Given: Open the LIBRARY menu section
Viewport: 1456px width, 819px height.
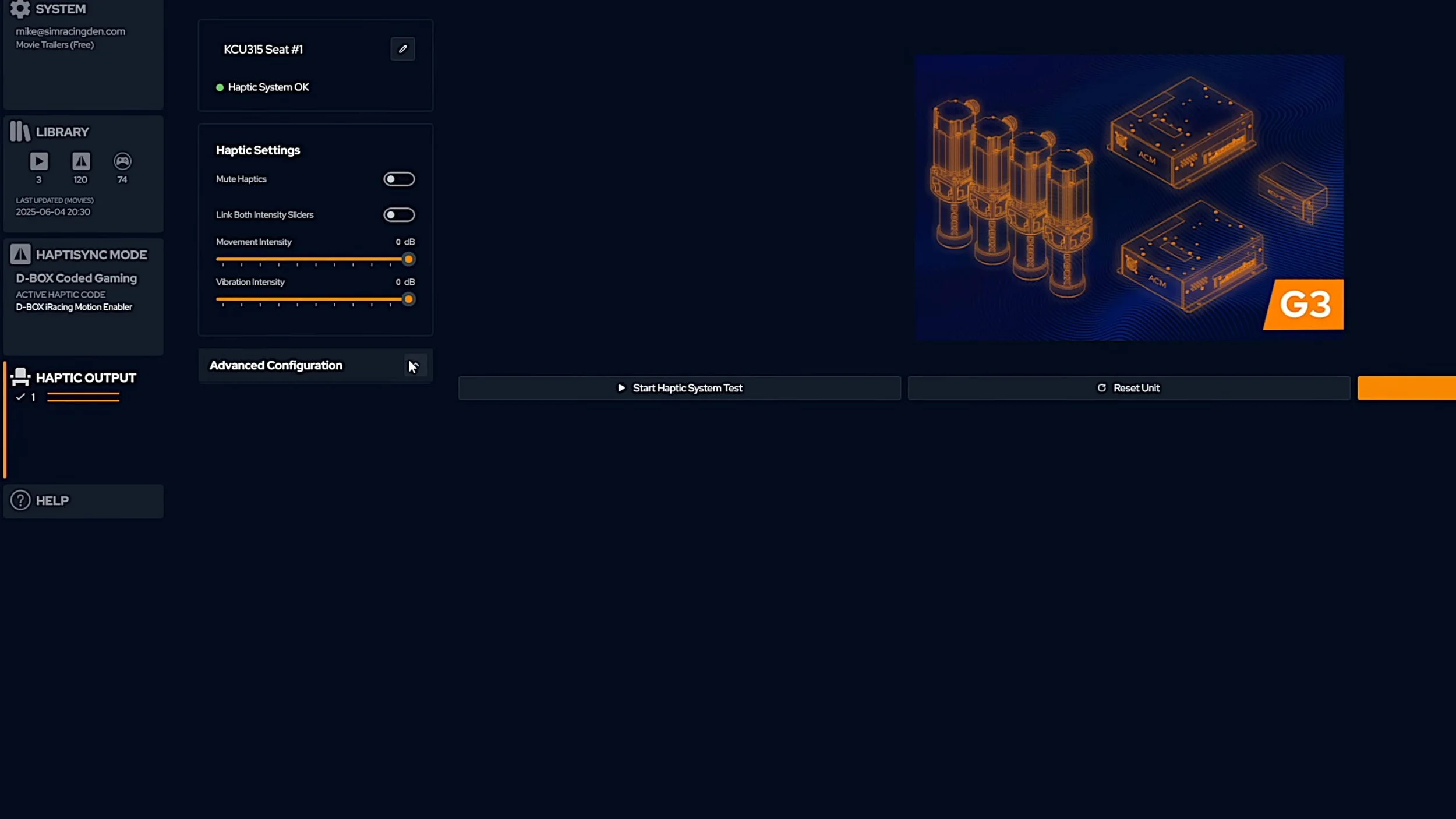Looking at the screenshot, I should [x=83, y=174].
